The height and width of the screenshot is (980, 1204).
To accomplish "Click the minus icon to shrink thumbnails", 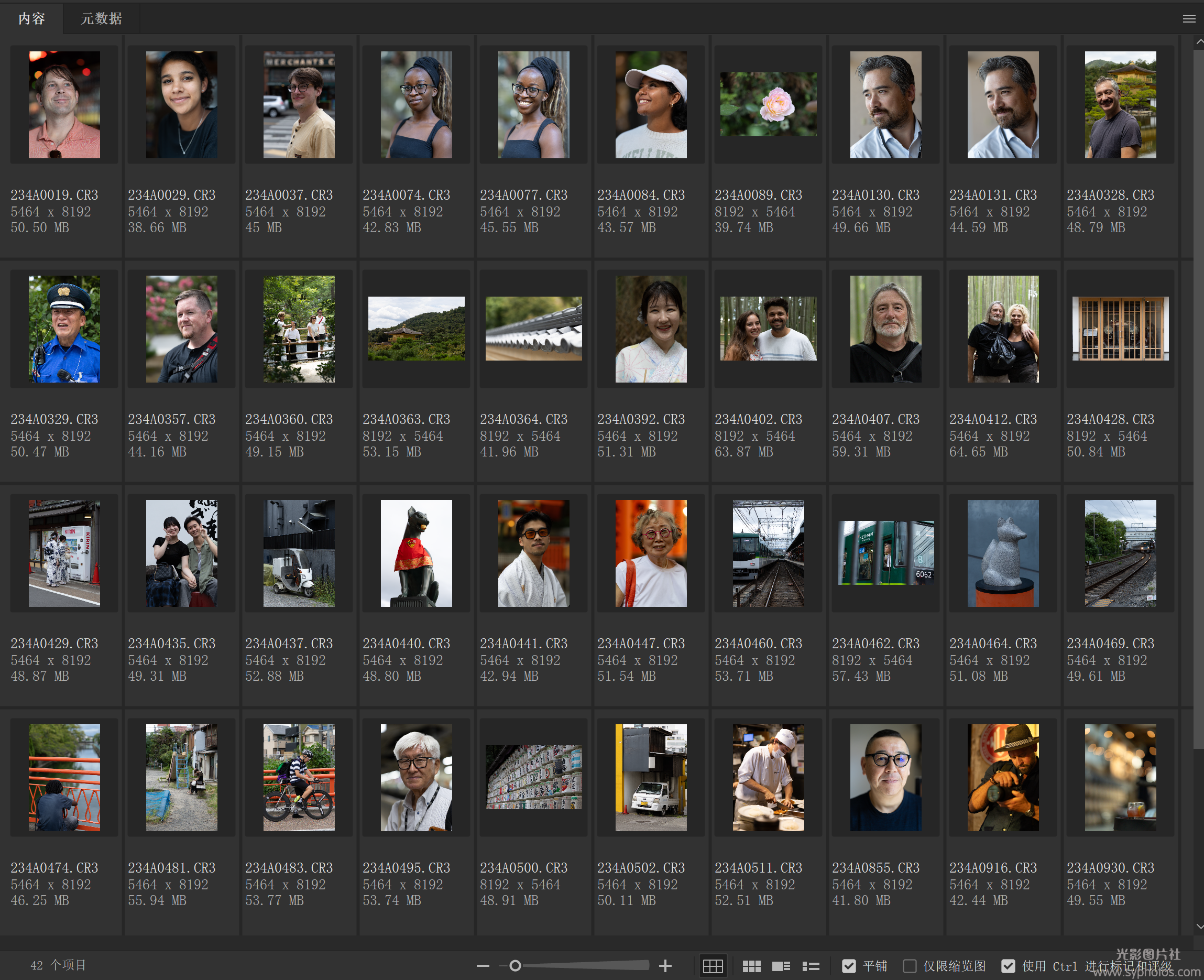I will click(483, 966).
